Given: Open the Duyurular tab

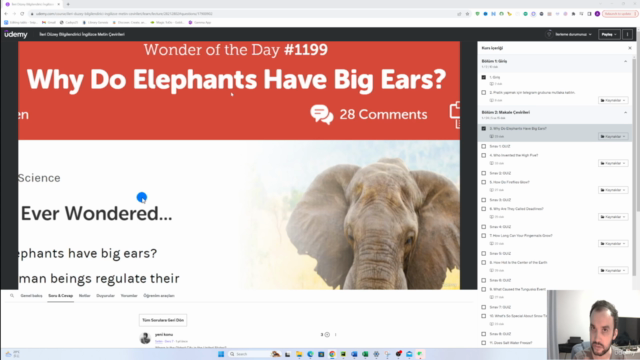Looking at the screenshot, I should [x=105, y=296].
